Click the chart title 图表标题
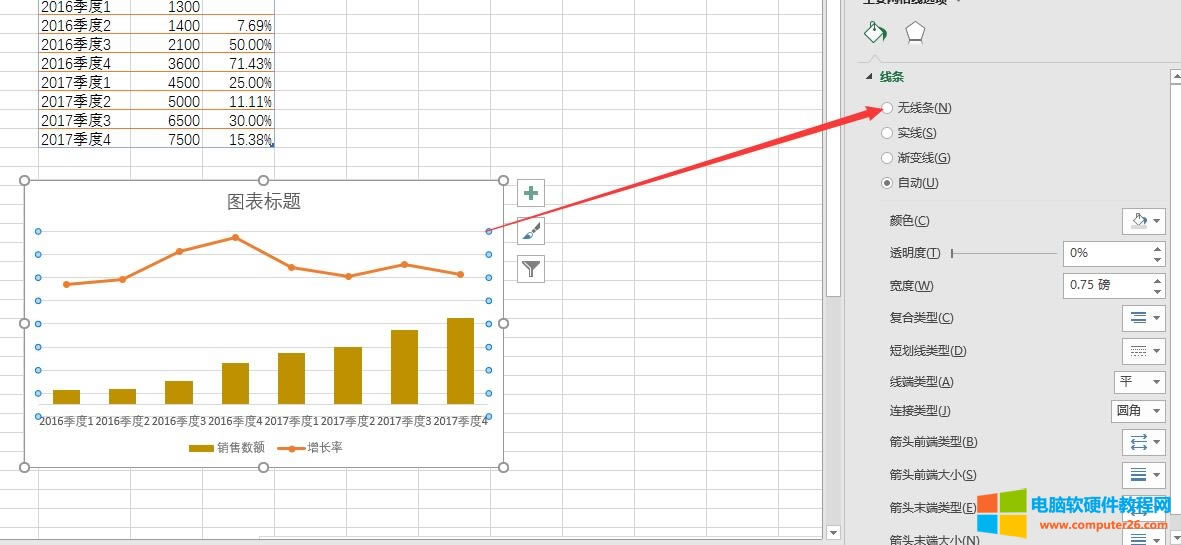Viewport: 1181px width, 545px height. pos(264,201)
